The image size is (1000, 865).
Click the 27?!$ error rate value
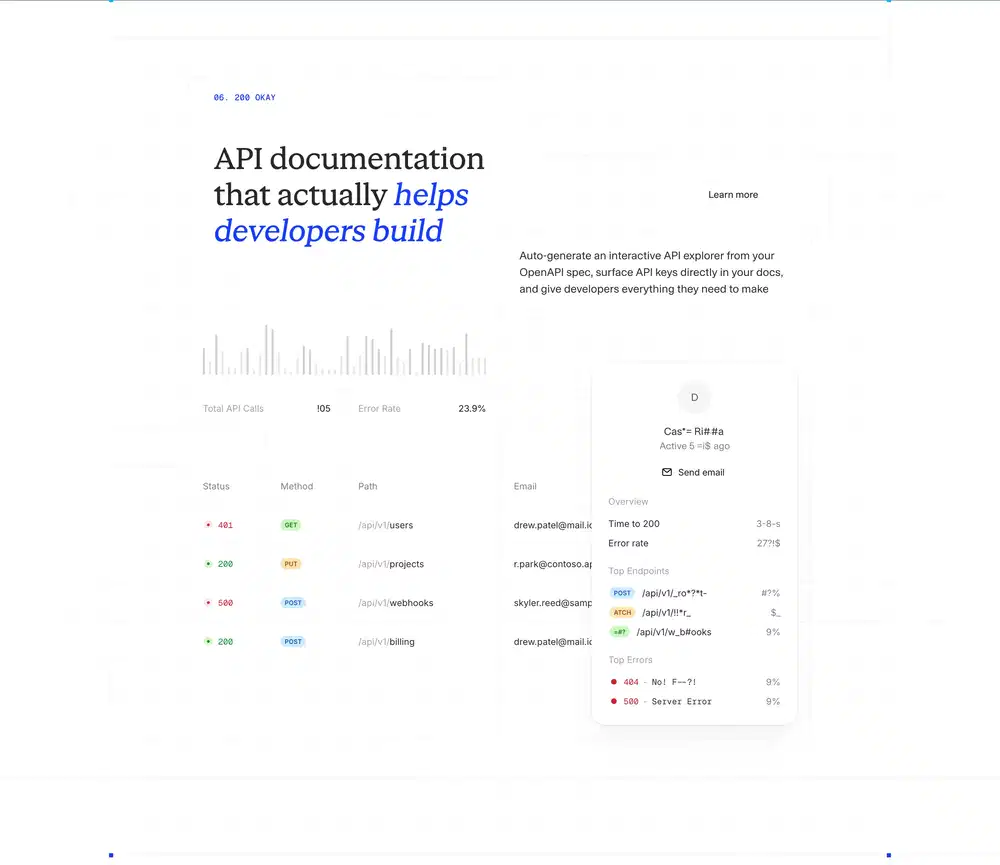click(x=768, y=543)
